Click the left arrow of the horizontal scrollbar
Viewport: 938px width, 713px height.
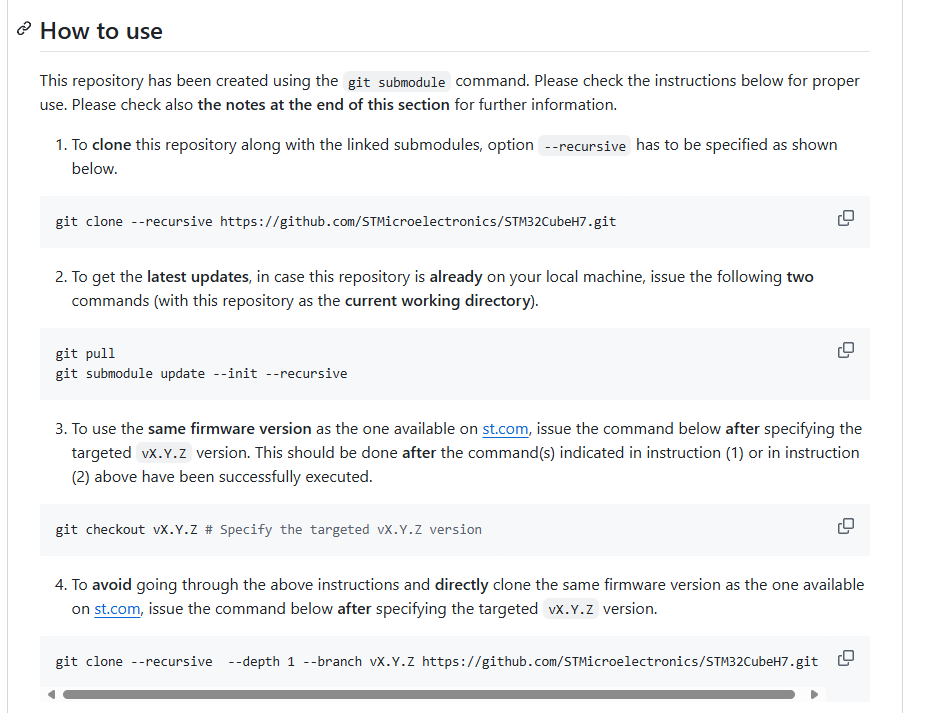coord(51,694)
